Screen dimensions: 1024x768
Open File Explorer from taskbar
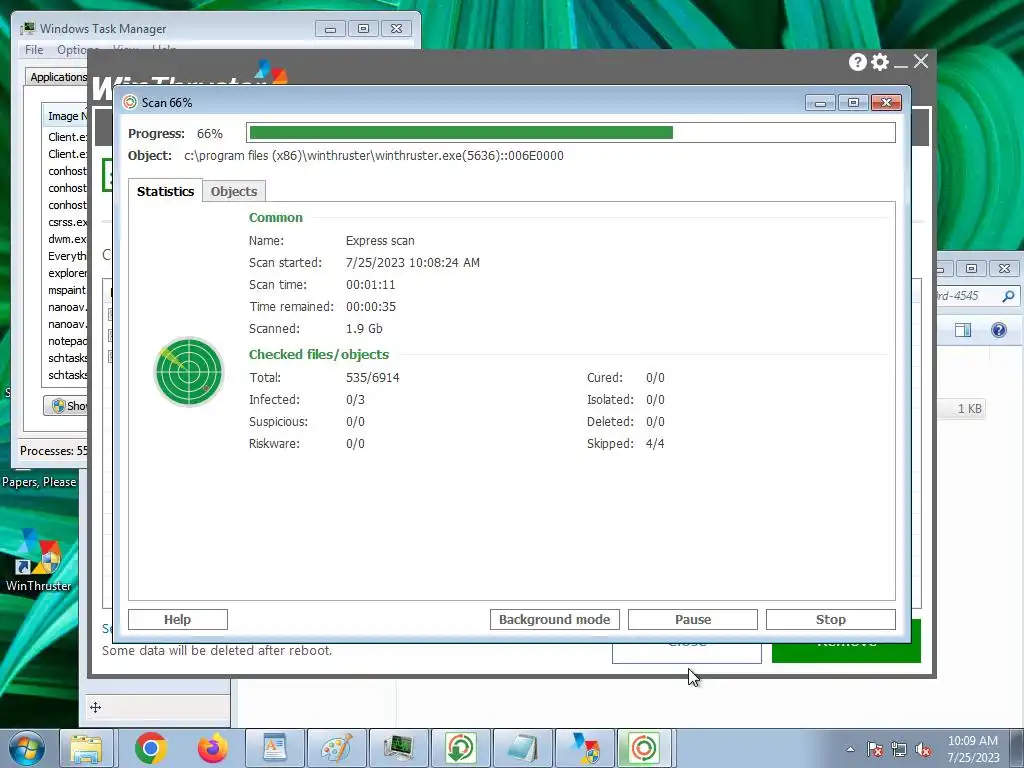tap(86, 748)
